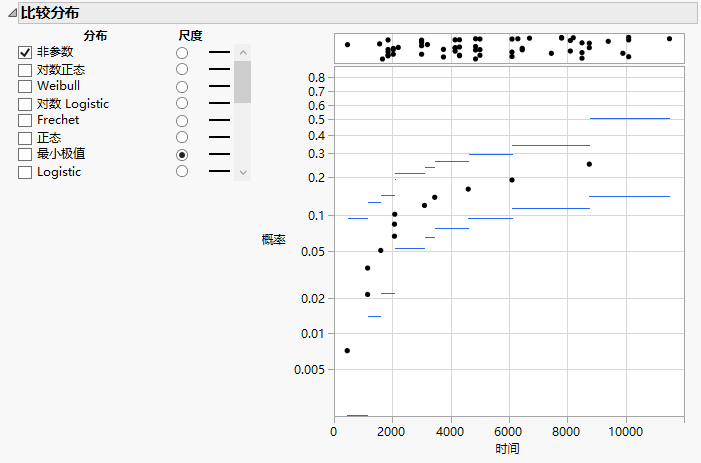
Task: Click the highest probability point near time 8800
Action: 589,164
